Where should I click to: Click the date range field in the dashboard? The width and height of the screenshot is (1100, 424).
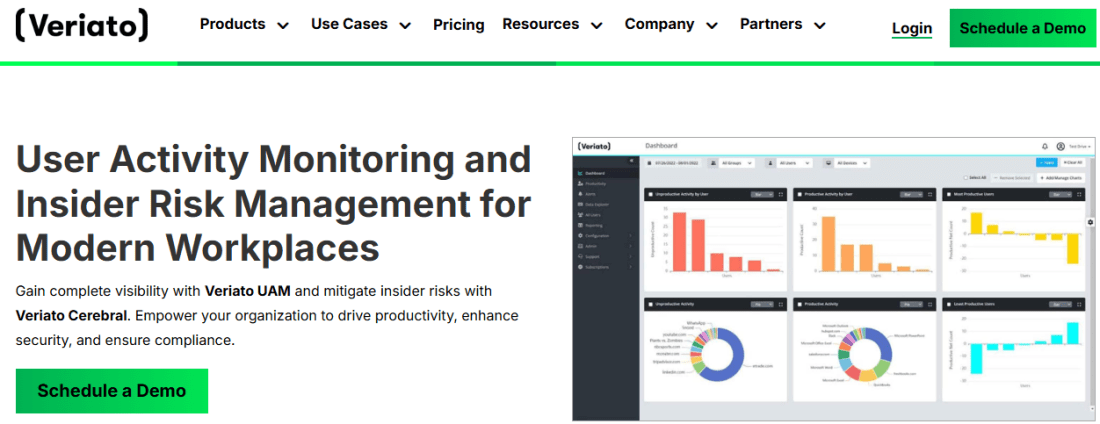tap(673, 163)
